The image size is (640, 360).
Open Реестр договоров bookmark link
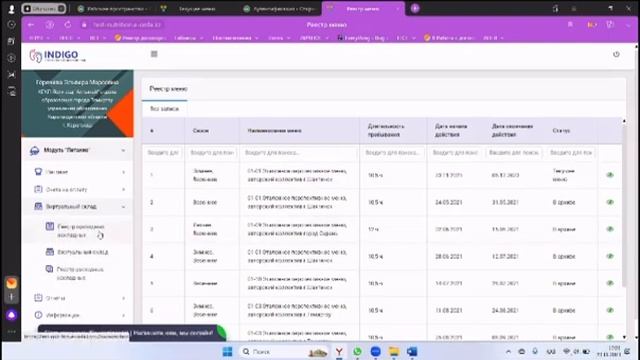click(x=140, y=38)
